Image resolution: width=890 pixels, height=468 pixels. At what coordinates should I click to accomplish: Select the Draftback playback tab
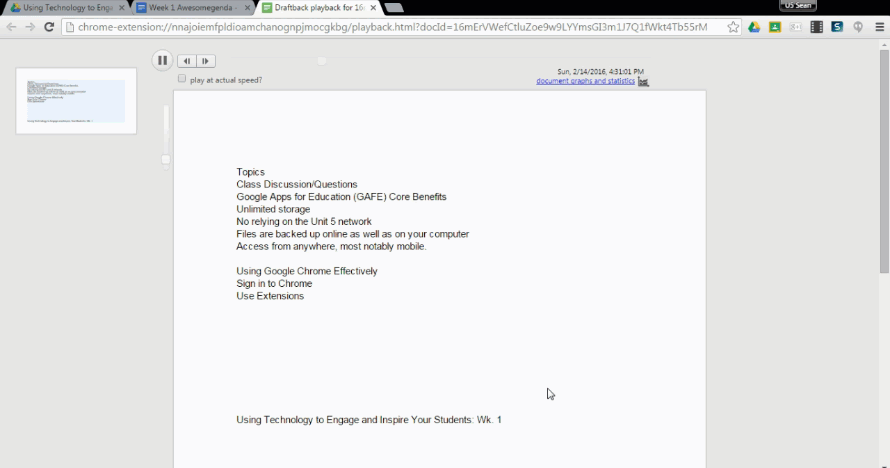pyautogui.click(x=318, y=8)
